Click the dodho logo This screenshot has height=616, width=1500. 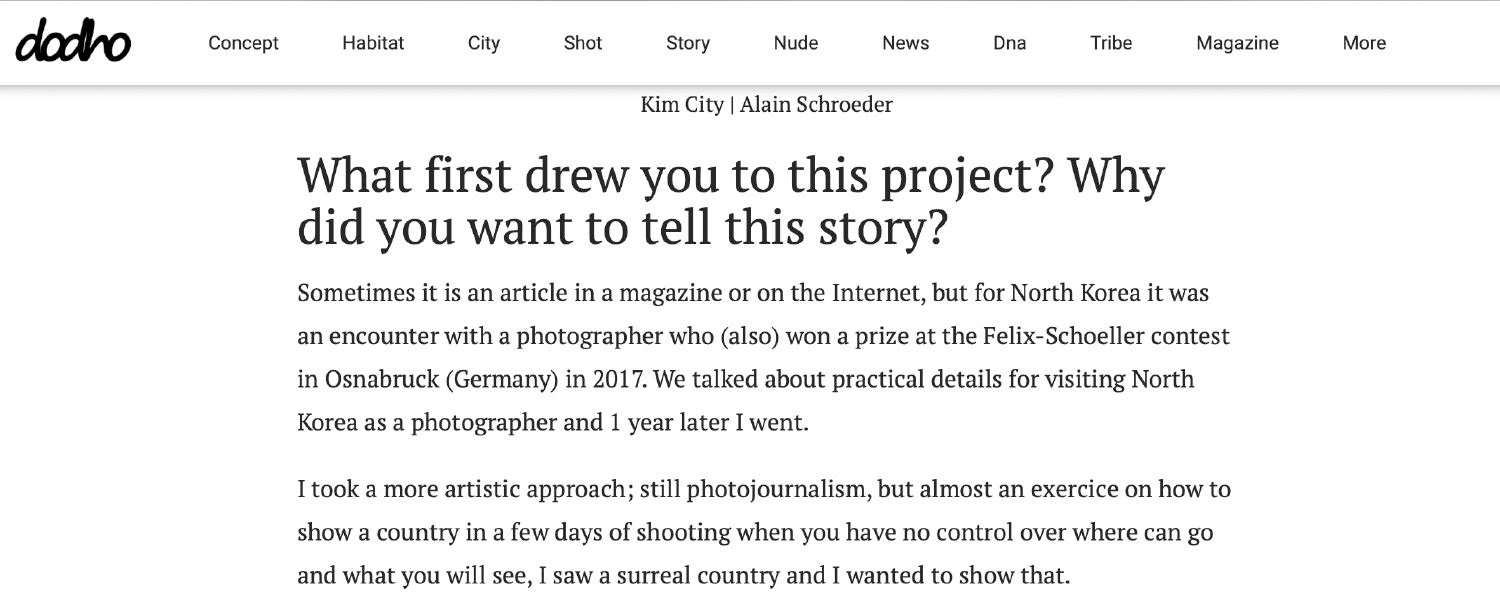tap(73, 43)
